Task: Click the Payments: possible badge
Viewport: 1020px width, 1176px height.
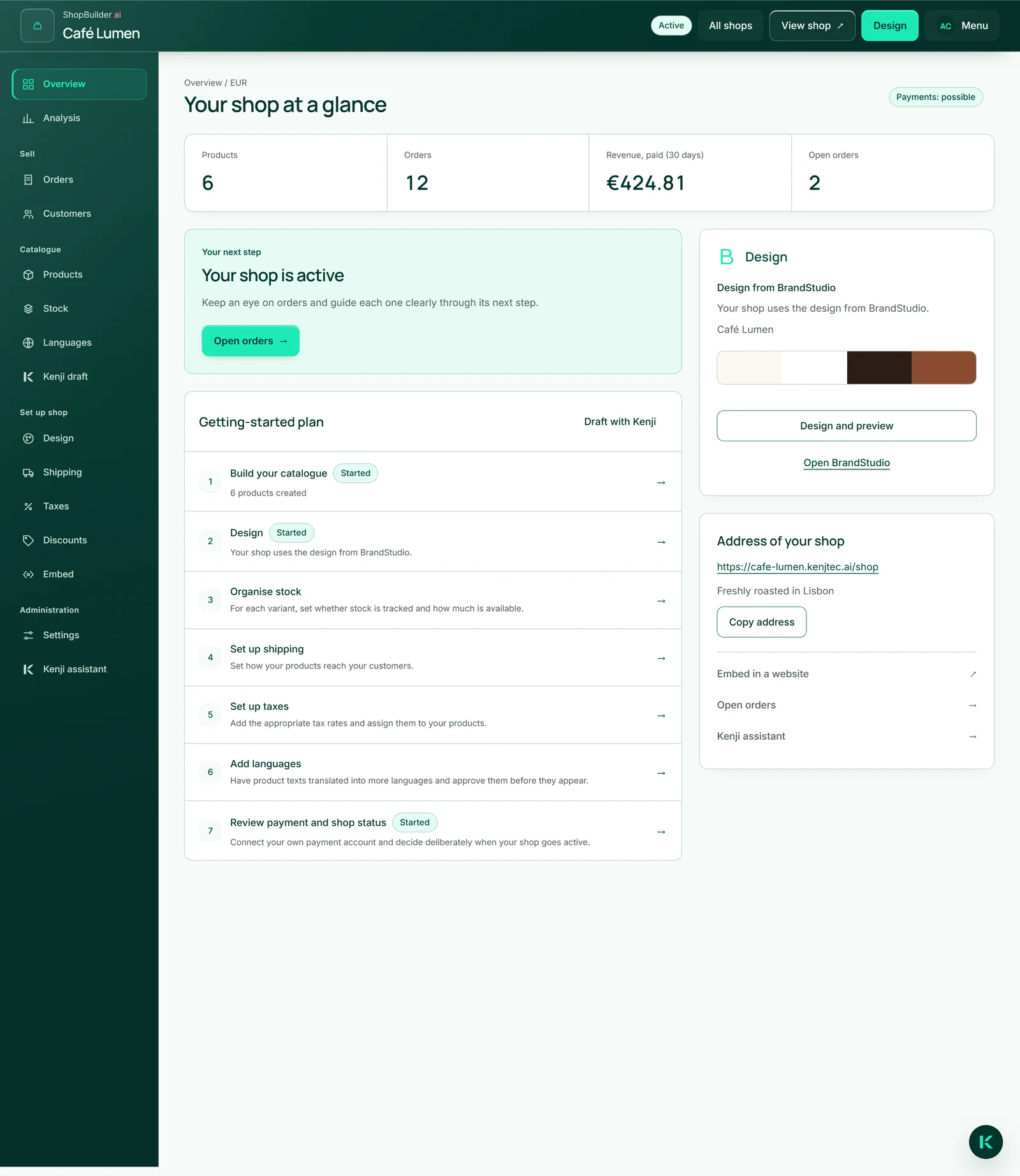Action: click(x=936, y=97)
